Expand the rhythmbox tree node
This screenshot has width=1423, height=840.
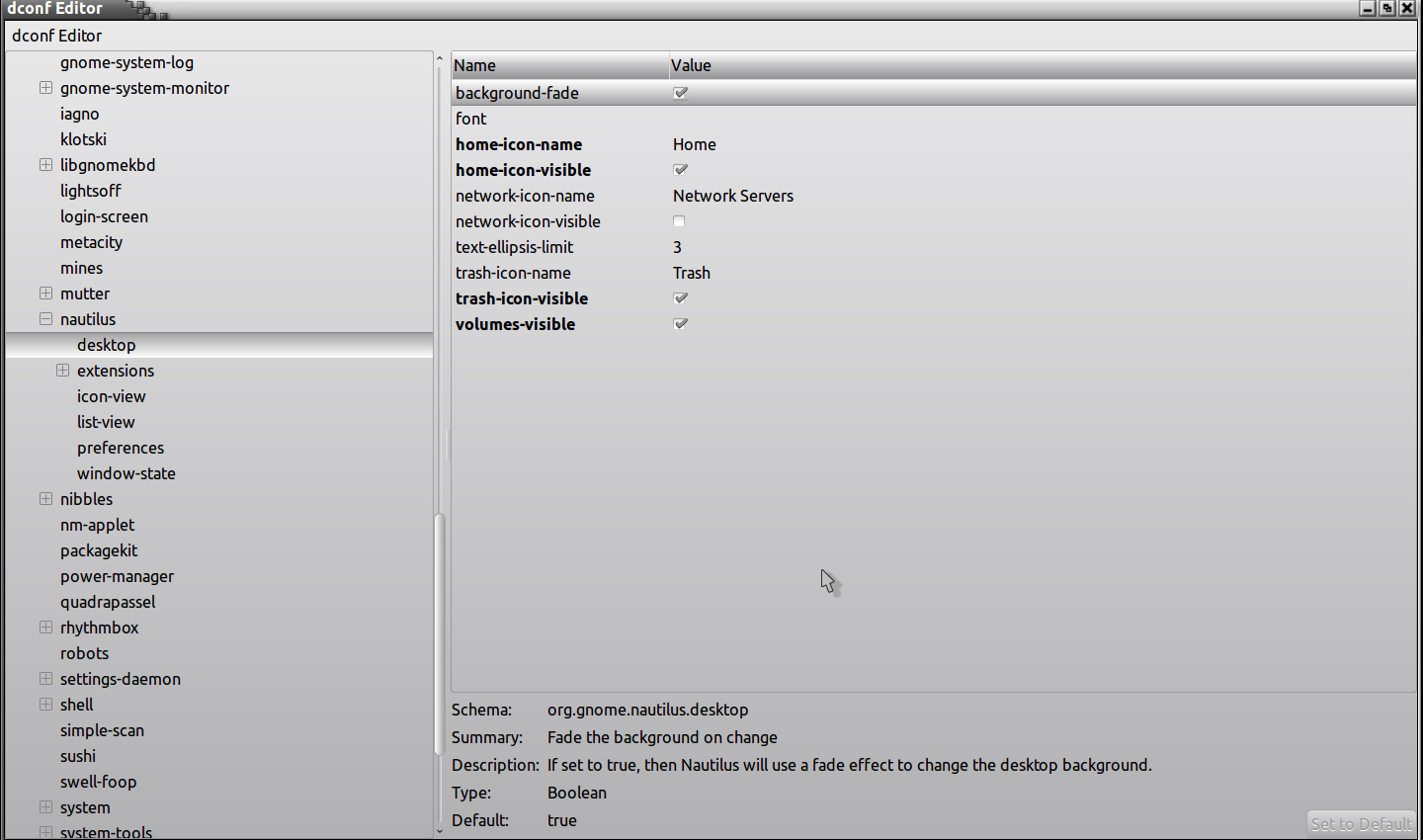[x=45, y=628]
